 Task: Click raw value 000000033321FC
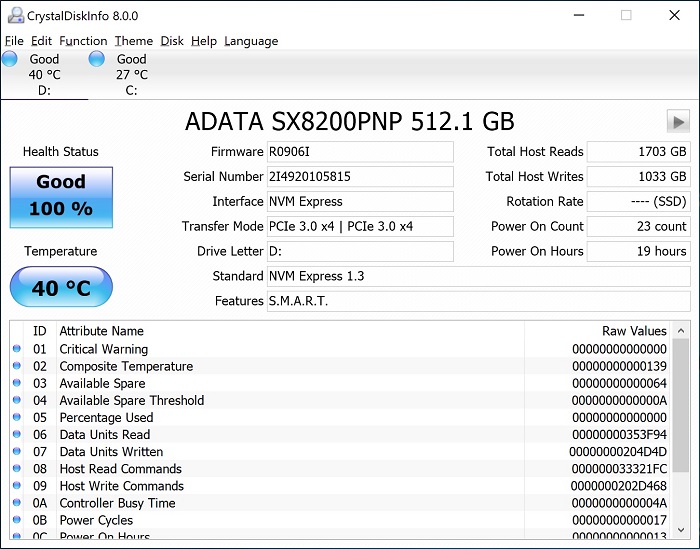619,469
